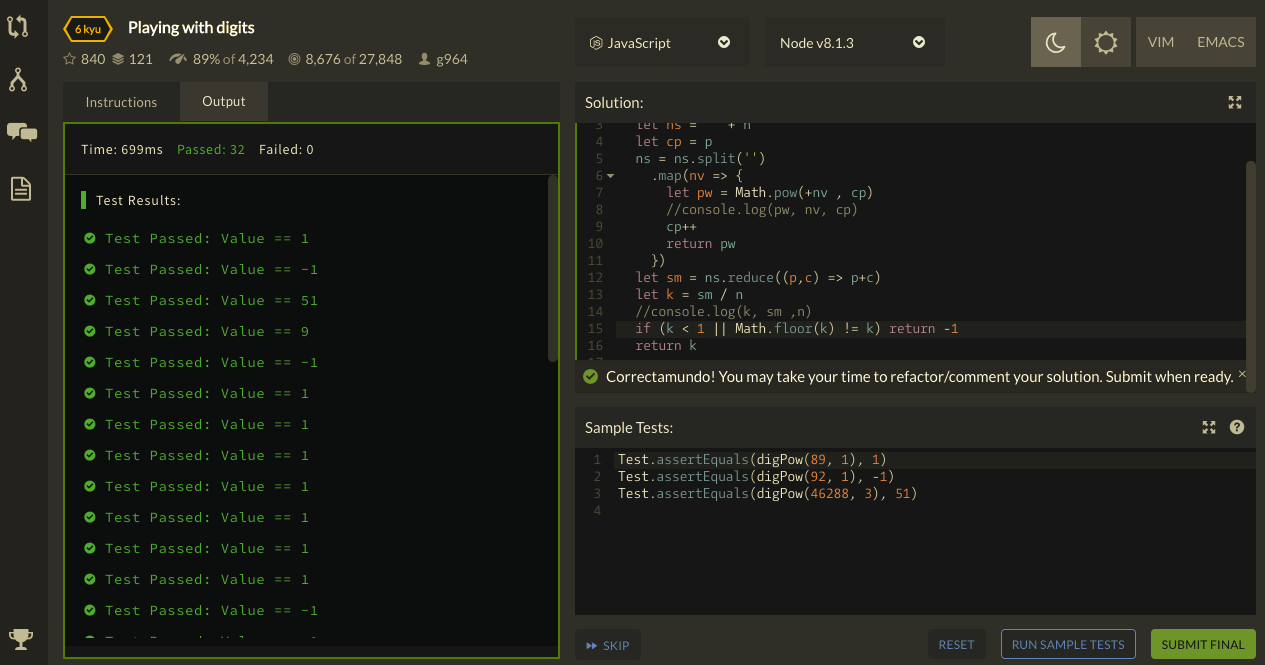Open the Kata training icon in sidebar
The height and width of the screenshot is (665, 1265).
17,27
